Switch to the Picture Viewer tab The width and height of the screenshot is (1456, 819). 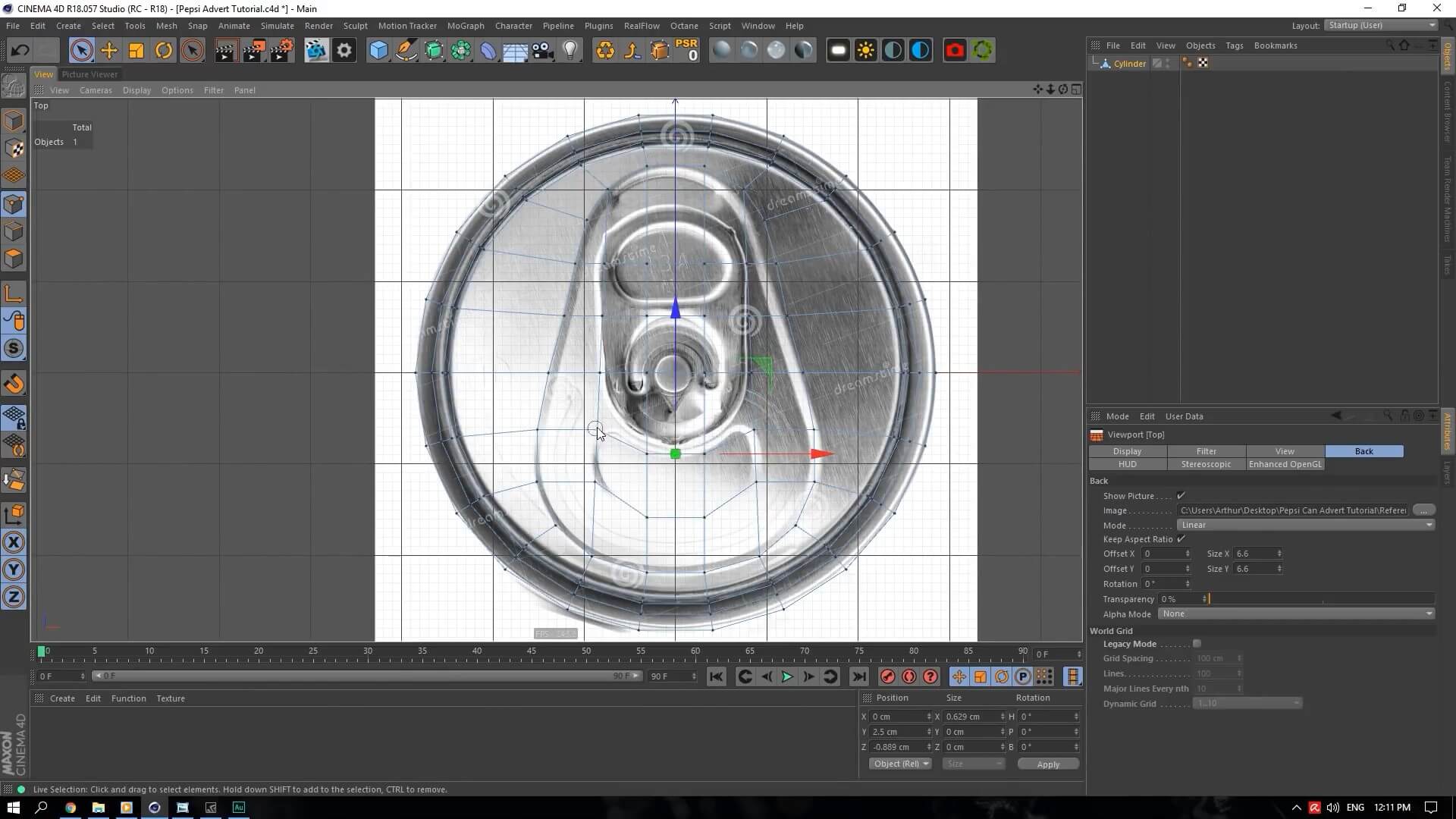pos(89,74)
